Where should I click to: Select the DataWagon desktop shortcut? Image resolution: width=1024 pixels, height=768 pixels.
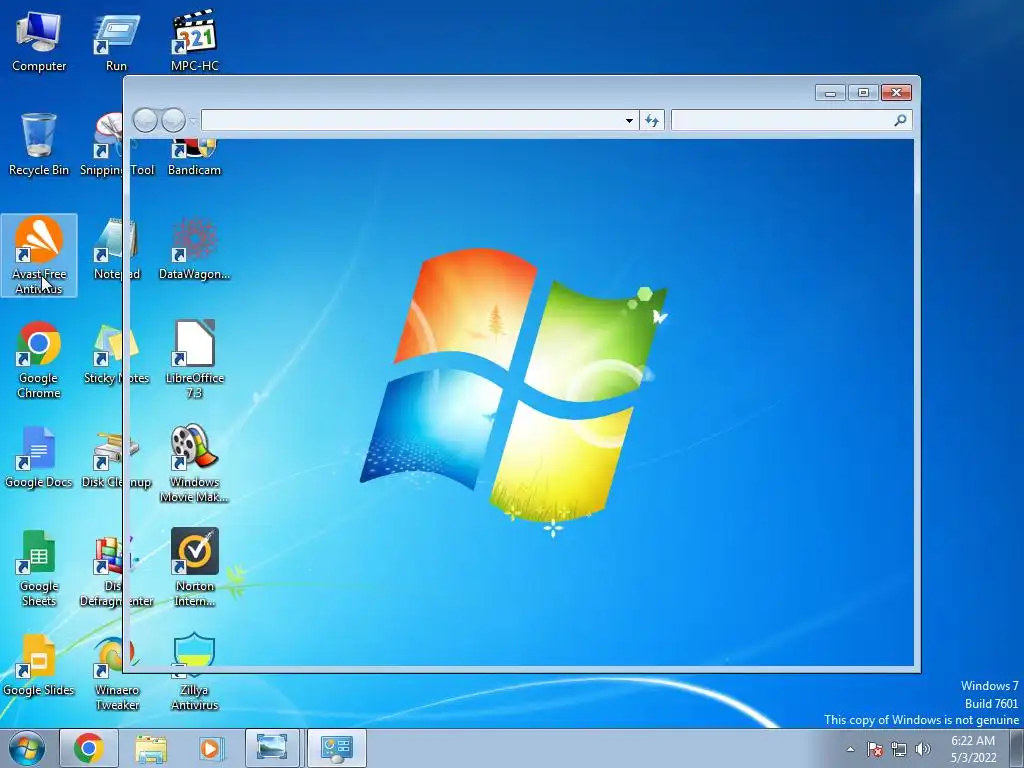(194, 249)
